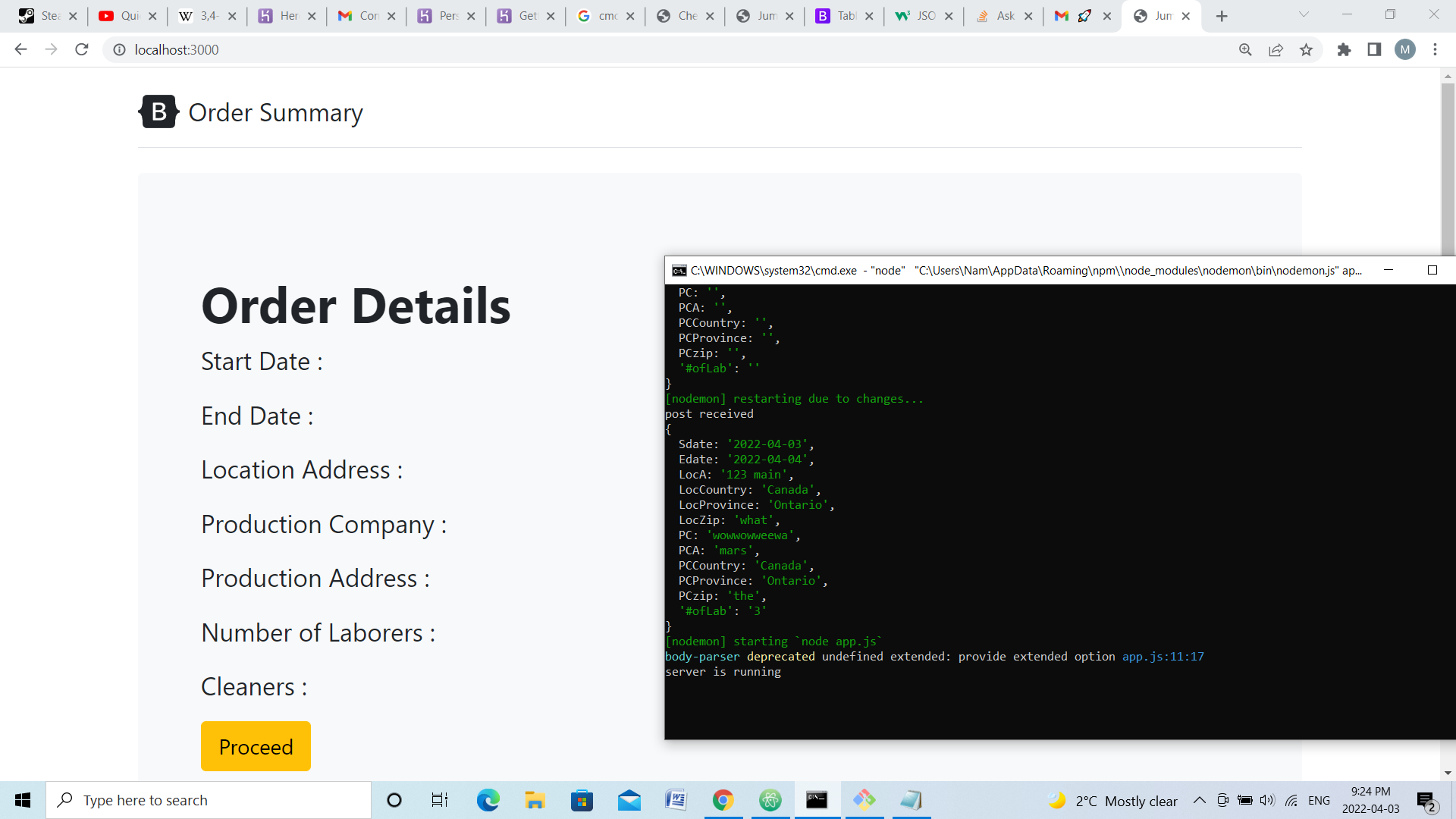Reload the localhost page
Viewport: 1456px width, 819px height.
(82, 49)
